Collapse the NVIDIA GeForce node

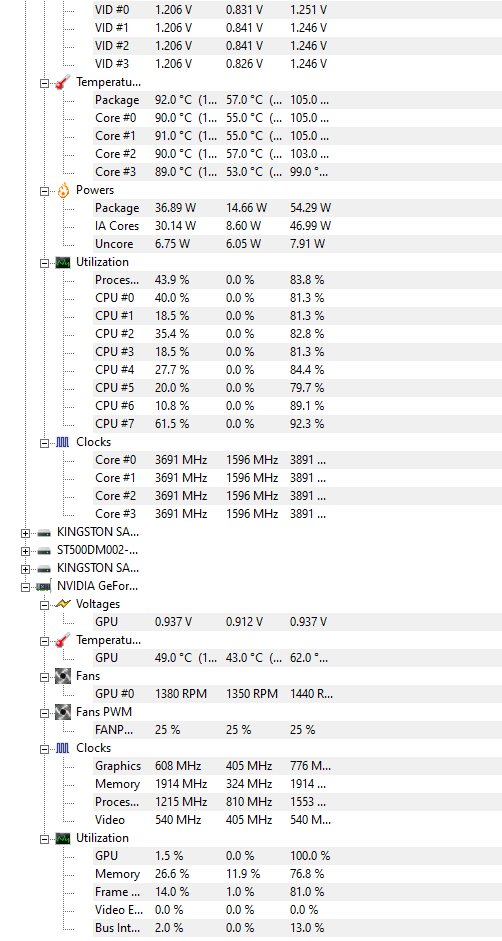pyautogui.click(x=25, y=587)
